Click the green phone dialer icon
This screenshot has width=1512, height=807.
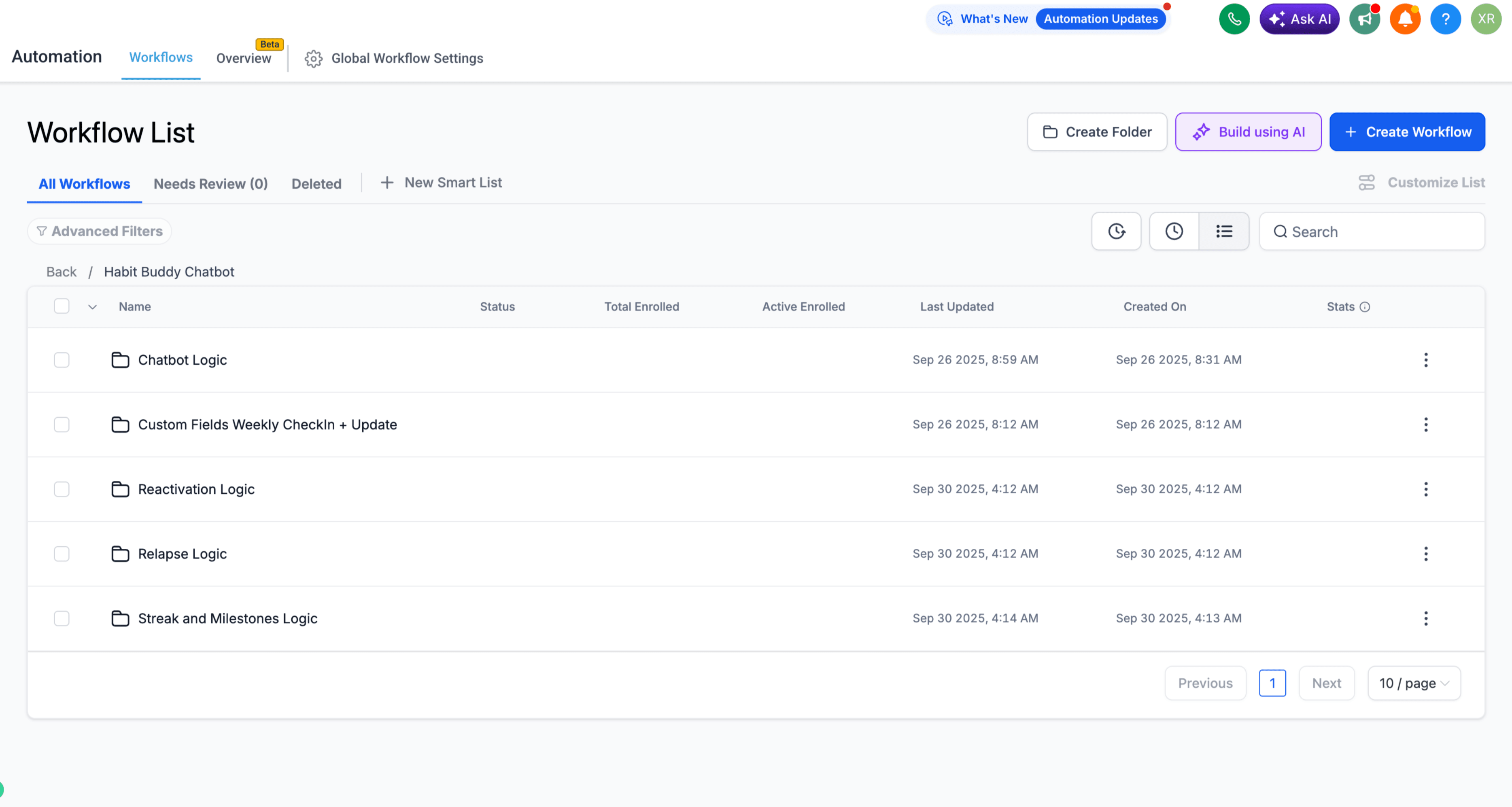coord(1234,19)
